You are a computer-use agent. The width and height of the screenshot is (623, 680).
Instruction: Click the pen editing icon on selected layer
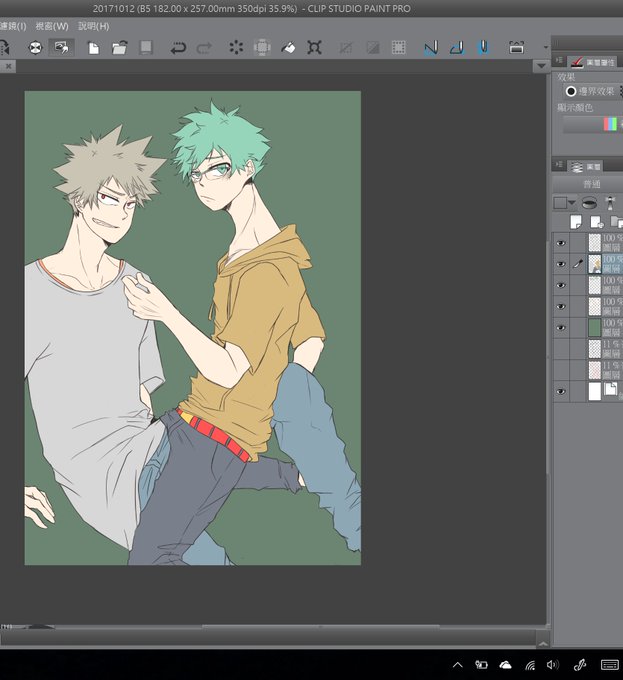[577, 264]
